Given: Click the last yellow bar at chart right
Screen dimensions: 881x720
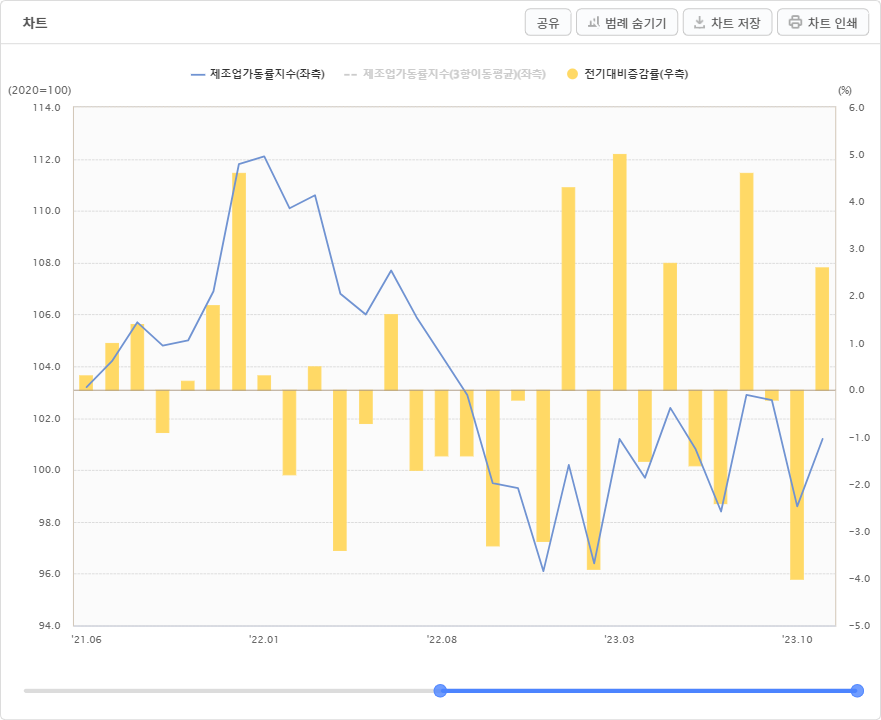Looking at the screenshot, I should pos(822,329).
